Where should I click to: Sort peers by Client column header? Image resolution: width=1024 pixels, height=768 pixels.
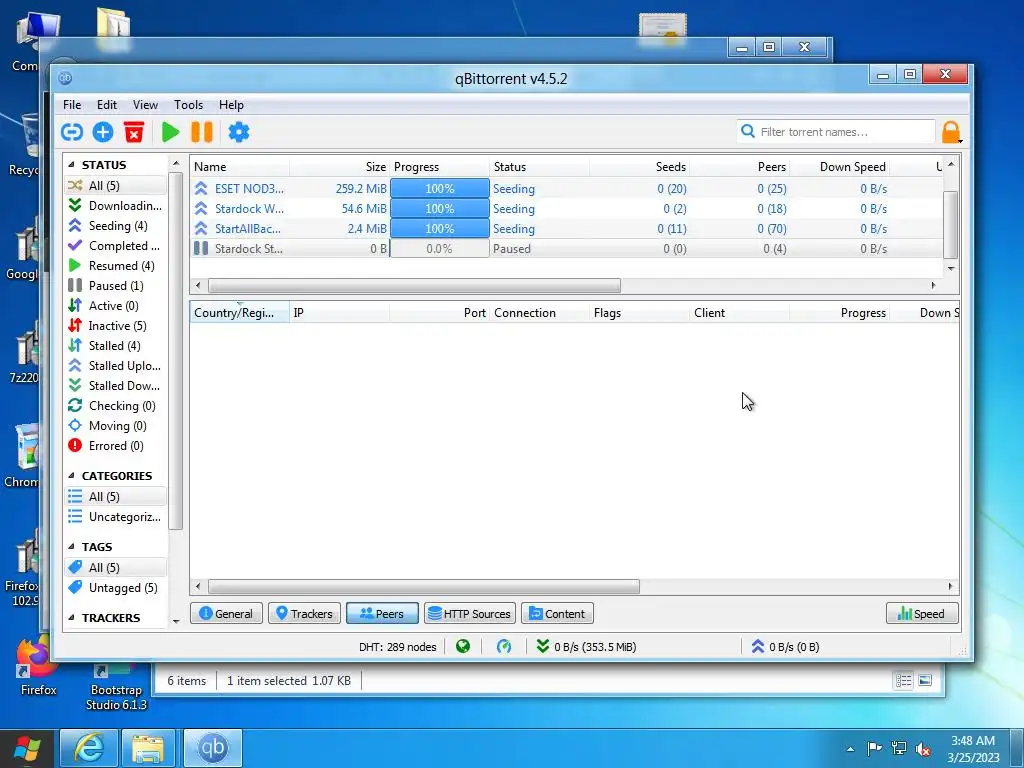coord(739,313)
